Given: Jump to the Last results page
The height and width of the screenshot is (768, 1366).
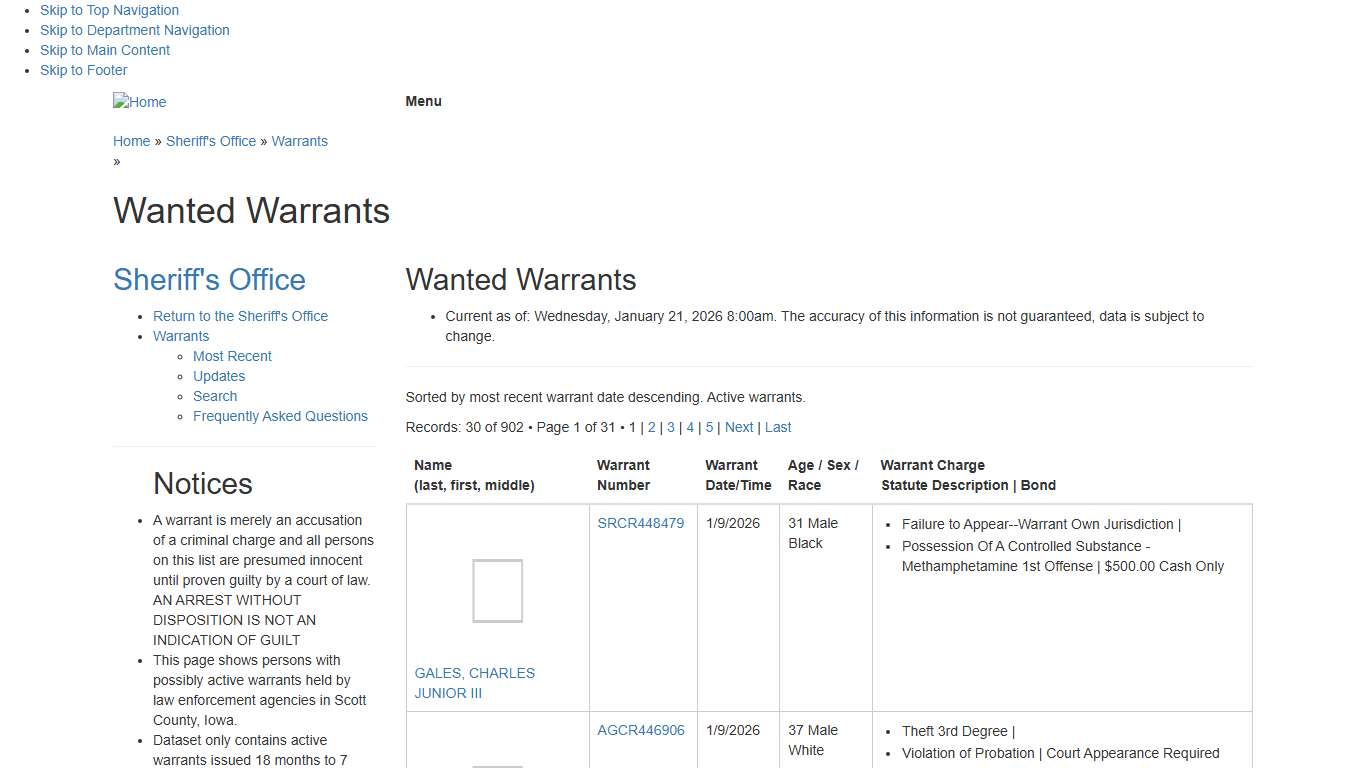Looking at the screenshot, I should point(778,427).
